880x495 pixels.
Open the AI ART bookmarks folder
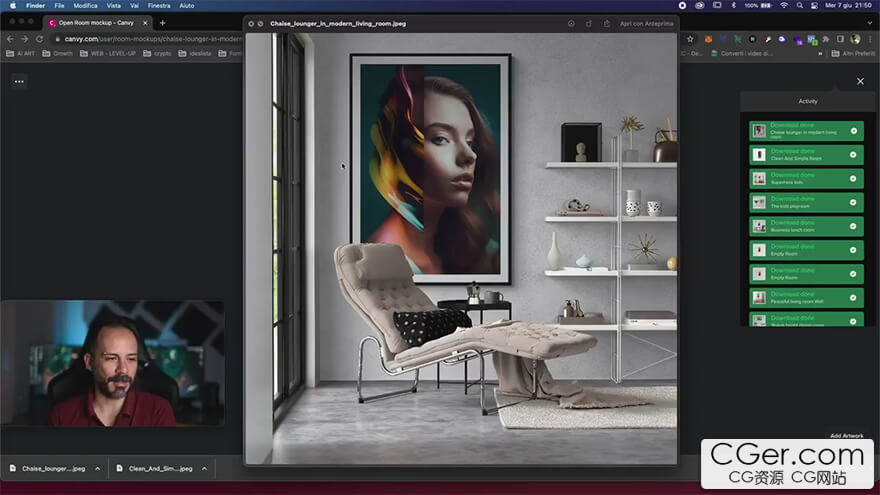21,53
